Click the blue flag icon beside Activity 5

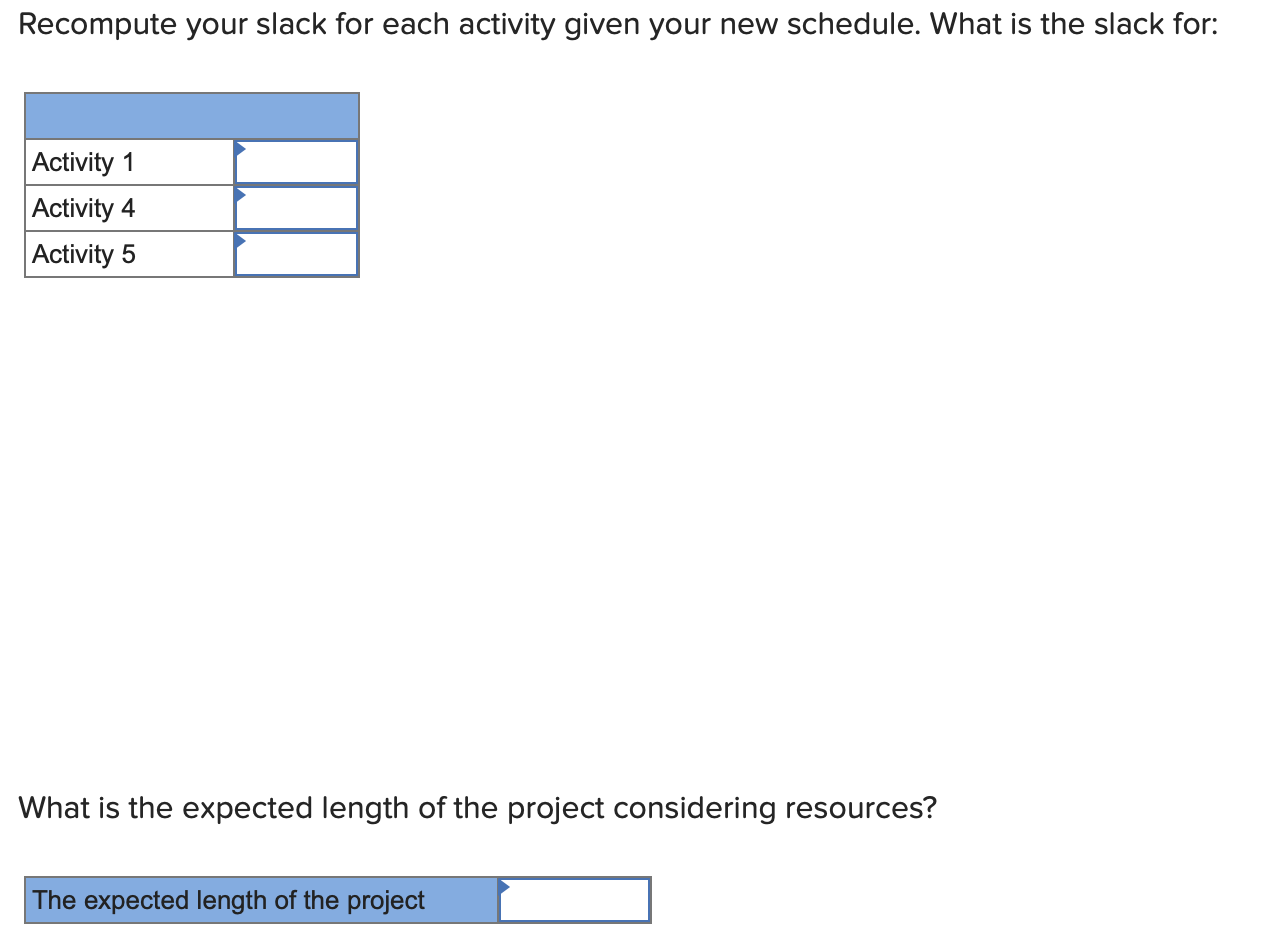tap(239, 241)
